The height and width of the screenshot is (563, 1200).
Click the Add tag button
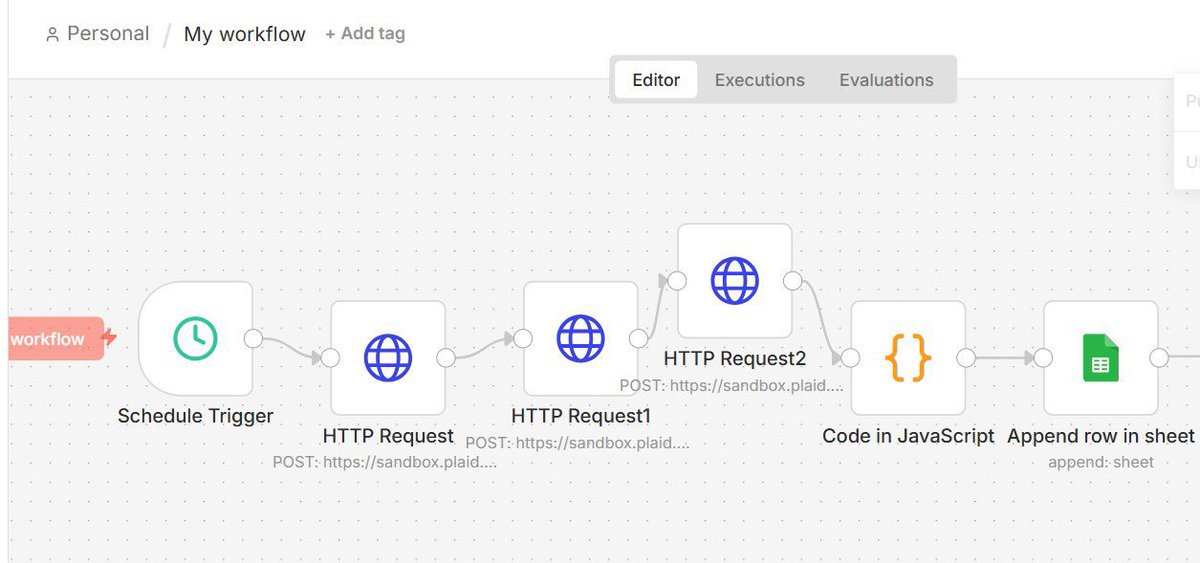(x=365, y=33)
